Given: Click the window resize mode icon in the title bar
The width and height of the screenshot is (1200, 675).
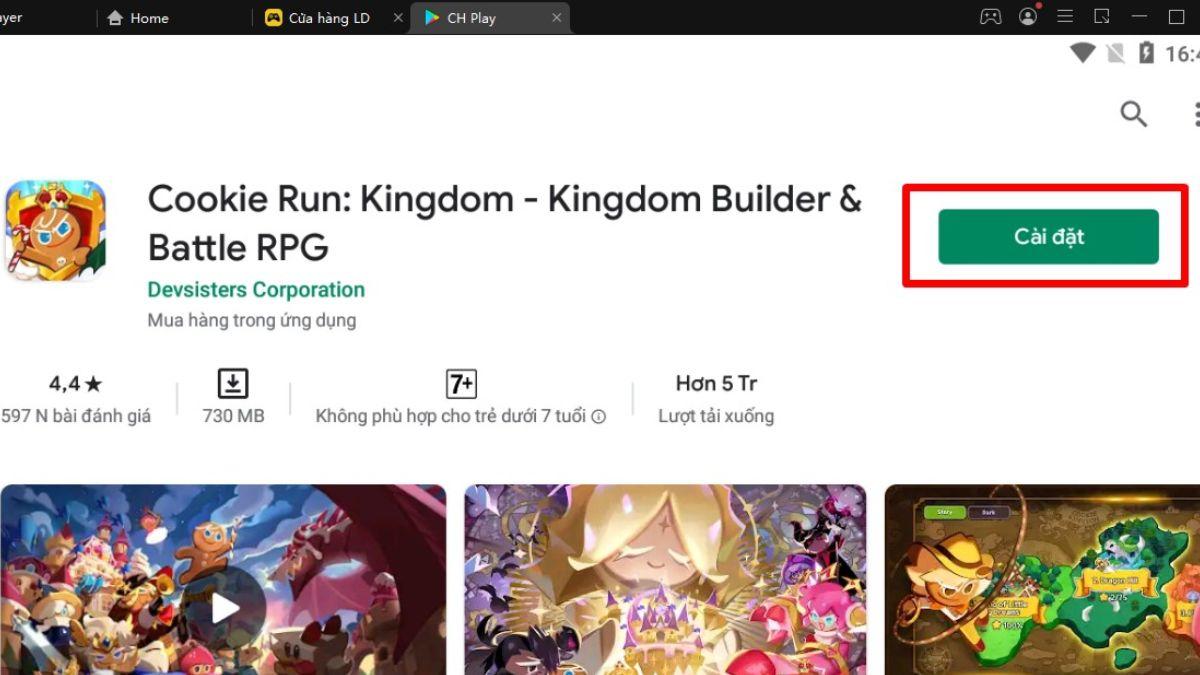Looking at the screenshot, I should (1102, 17).
